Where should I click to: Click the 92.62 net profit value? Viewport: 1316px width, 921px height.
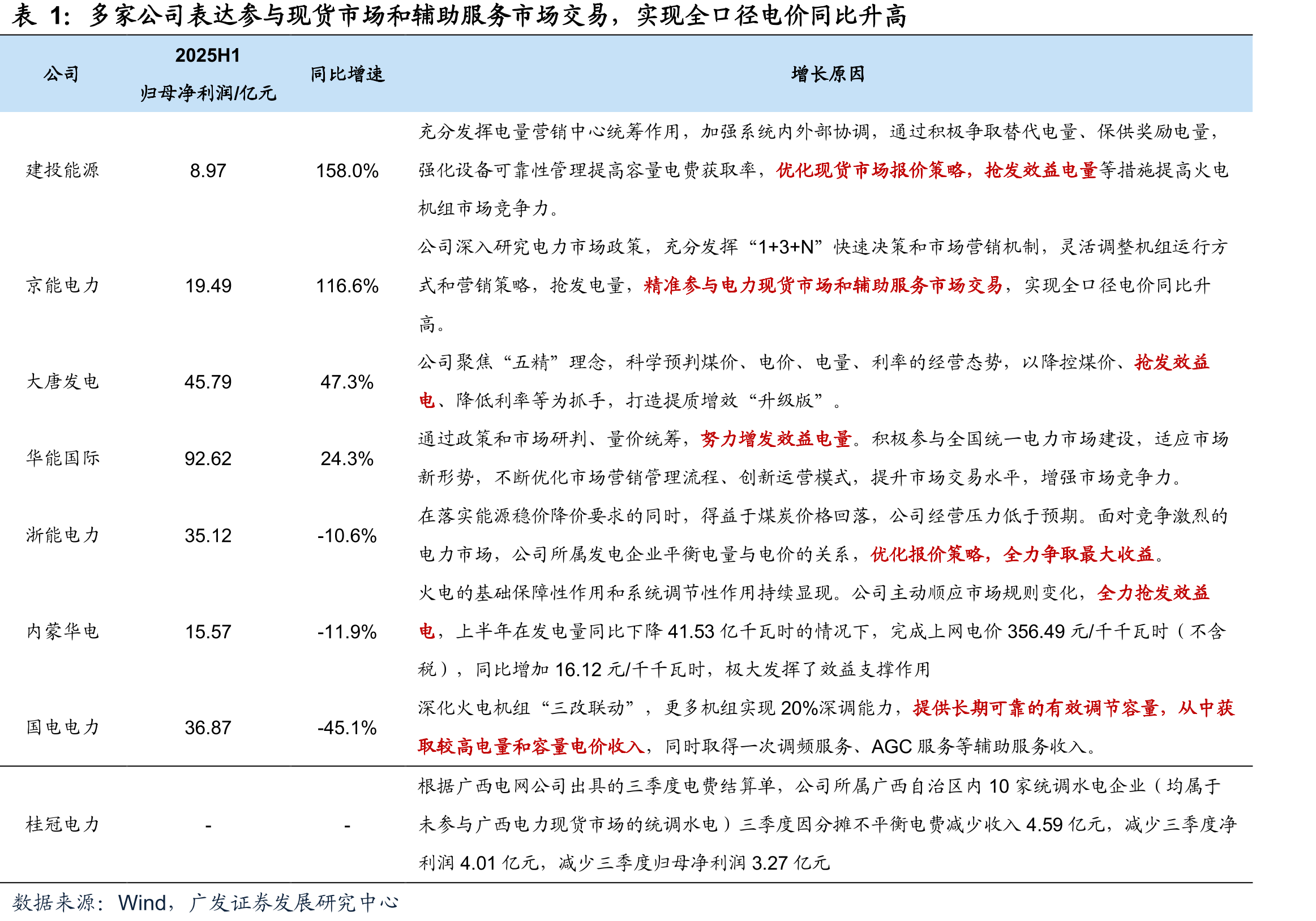point(208,459)
